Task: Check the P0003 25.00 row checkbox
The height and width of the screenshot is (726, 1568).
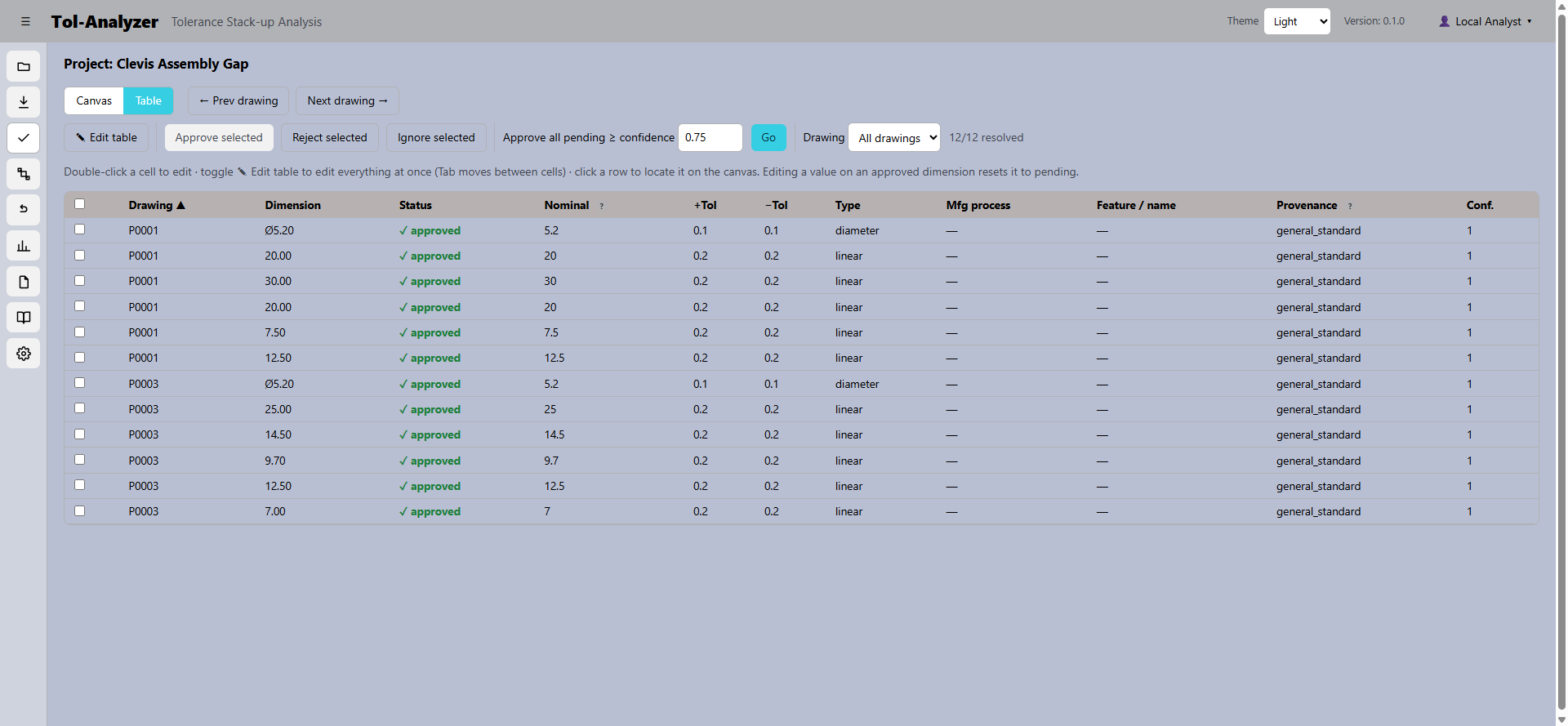Action: [80, 408]
